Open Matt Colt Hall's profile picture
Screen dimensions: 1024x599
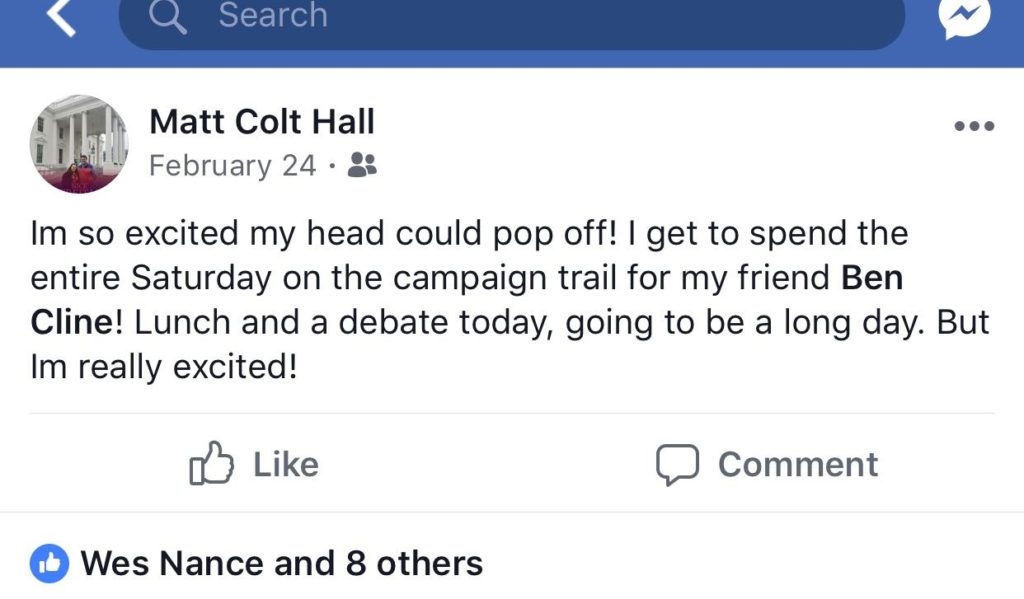tap(80, 144)
